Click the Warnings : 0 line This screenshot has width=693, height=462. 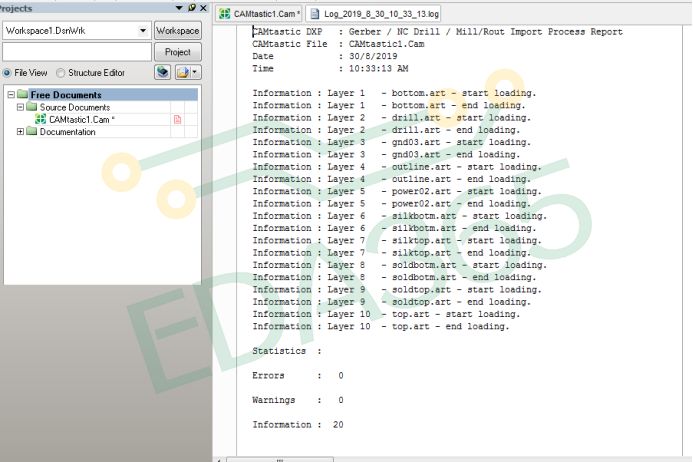(x=297, y=400)
